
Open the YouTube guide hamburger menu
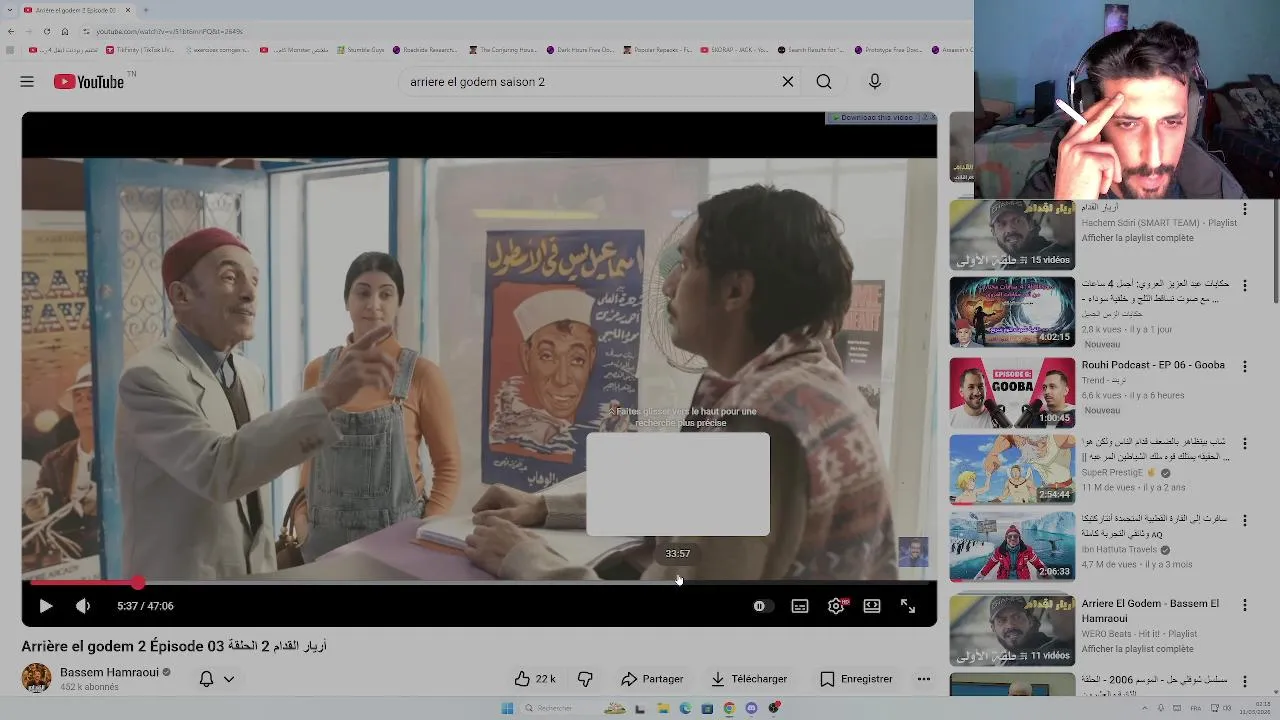click(x=27, y=82)
